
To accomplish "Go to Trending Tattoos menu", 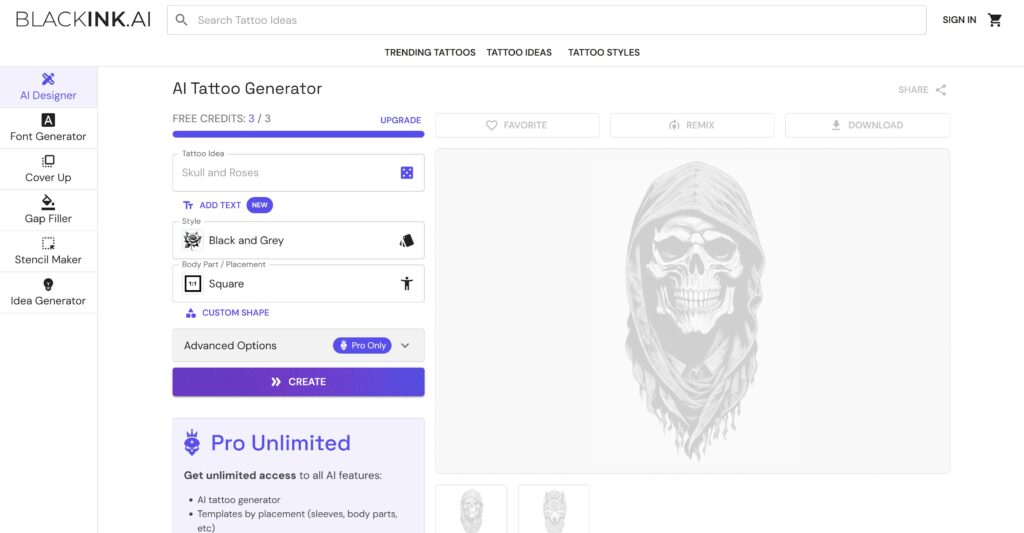I will click(x=430, y=52).
